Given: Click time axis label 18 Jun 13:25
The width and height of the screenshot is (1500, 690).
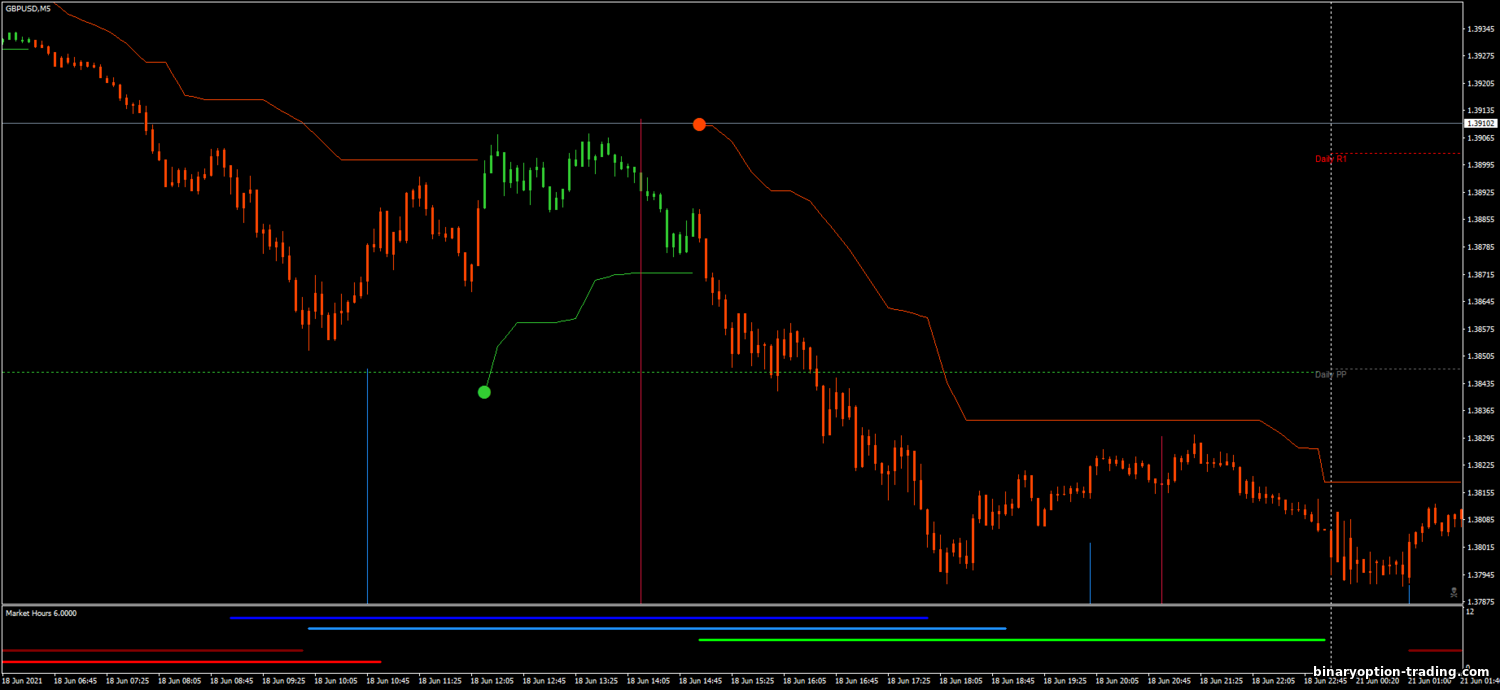Looking at the screenshot, I should 597,681.
